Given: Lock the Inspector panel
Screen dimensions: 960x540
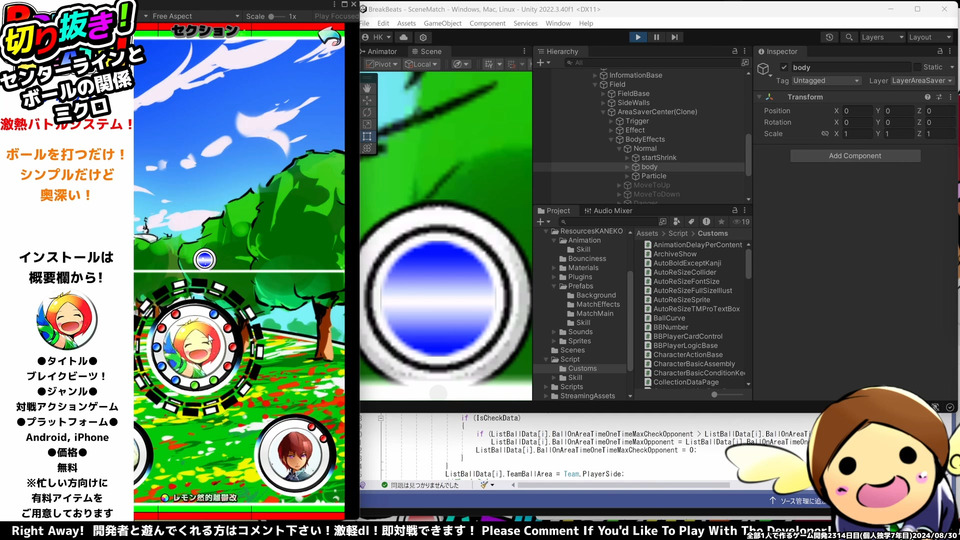Looking at the screenshot, I should click(940, 51).
